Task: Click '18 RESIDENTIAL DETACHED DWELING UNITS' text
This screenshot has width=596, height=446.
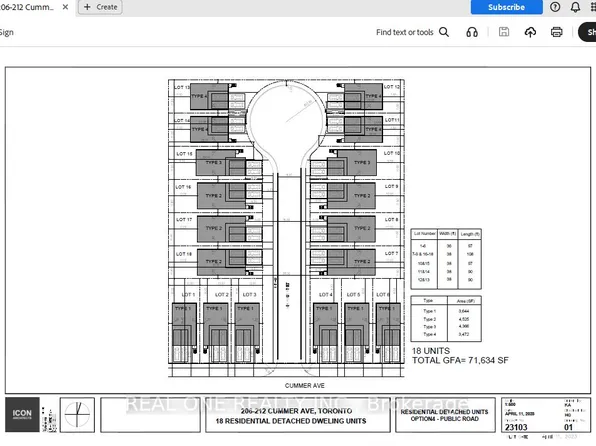Action: click(x=291, y=421)
